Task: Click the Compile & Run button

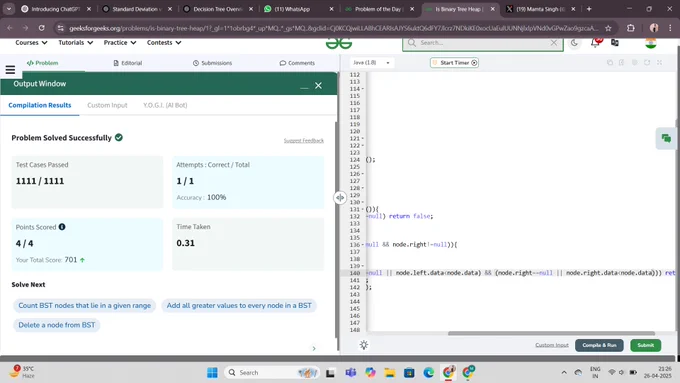Action: point(599,345)
